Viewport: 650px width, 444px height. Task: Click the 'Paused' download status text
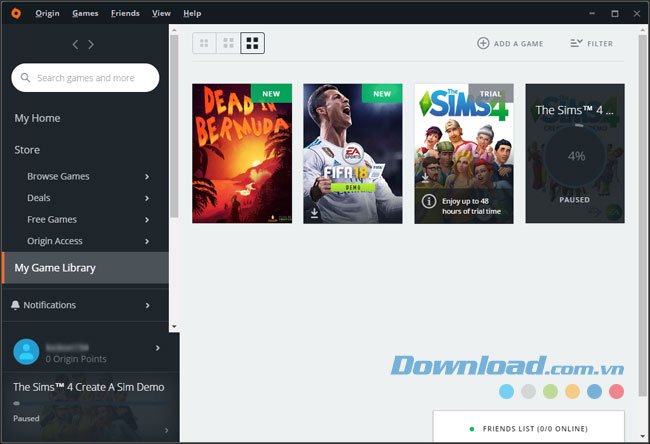click(x=26, y=418)
